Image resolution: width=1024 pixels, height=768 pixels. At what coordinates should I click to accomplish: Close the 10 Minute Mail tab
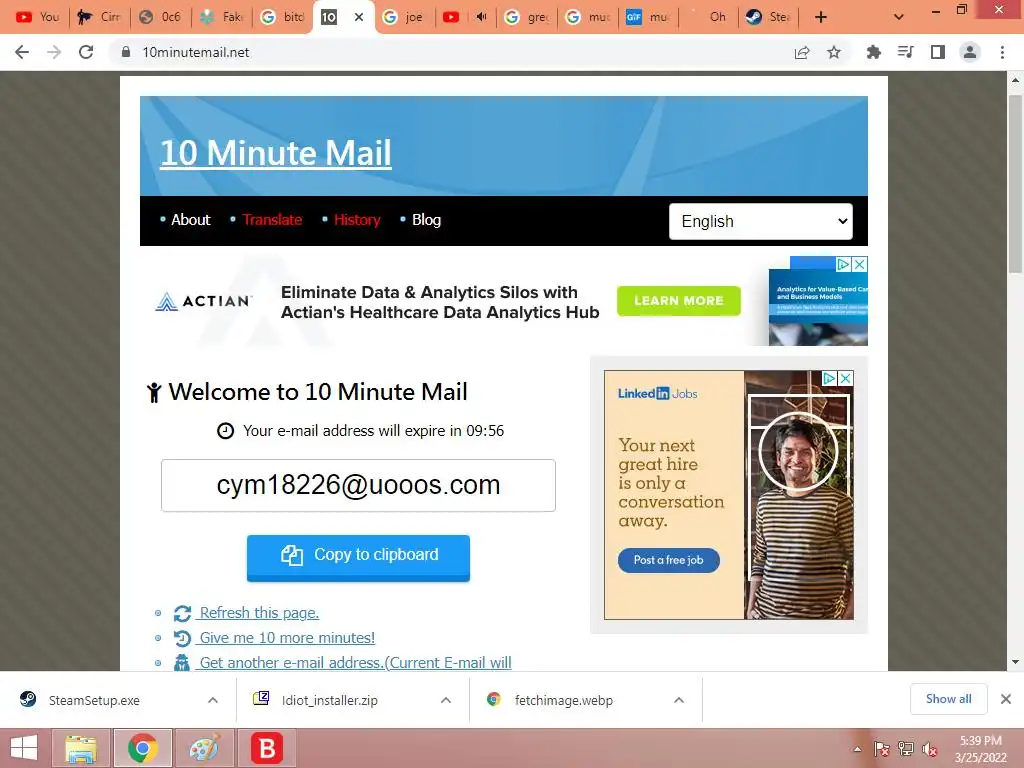pos(359,17)
